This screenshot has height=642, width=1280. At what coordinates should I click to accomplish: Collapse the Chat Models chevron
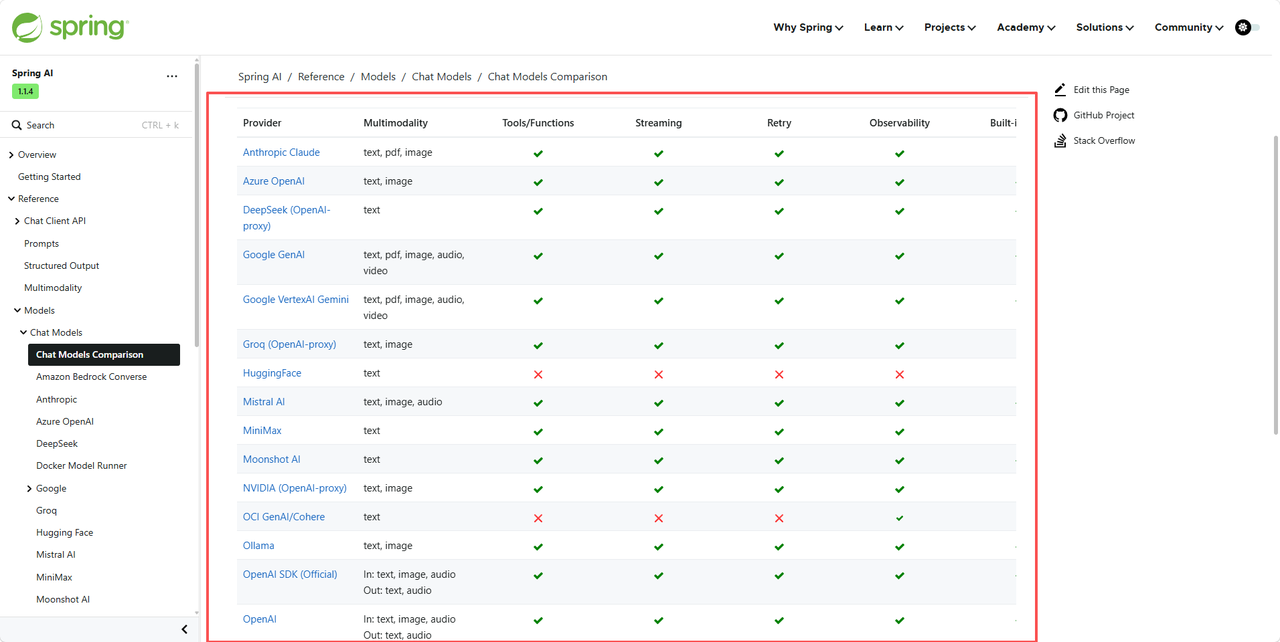point(23,332)
